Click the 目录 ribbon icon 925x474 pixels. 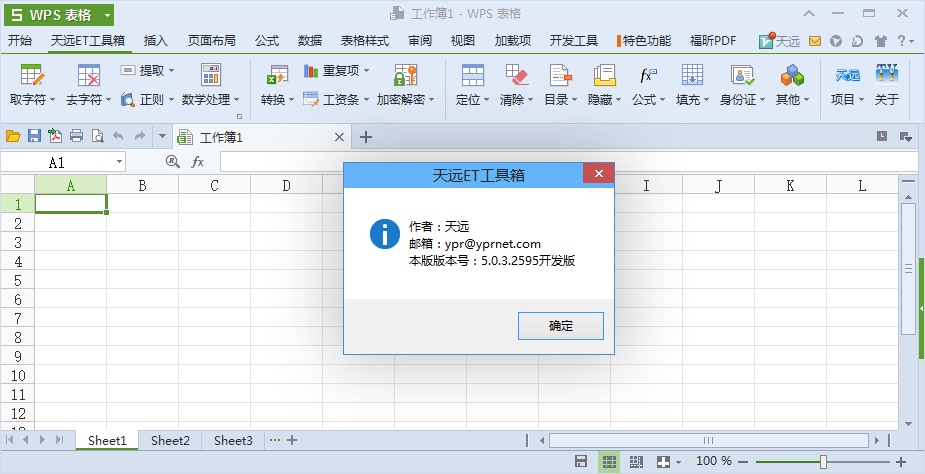coord(560,75)
